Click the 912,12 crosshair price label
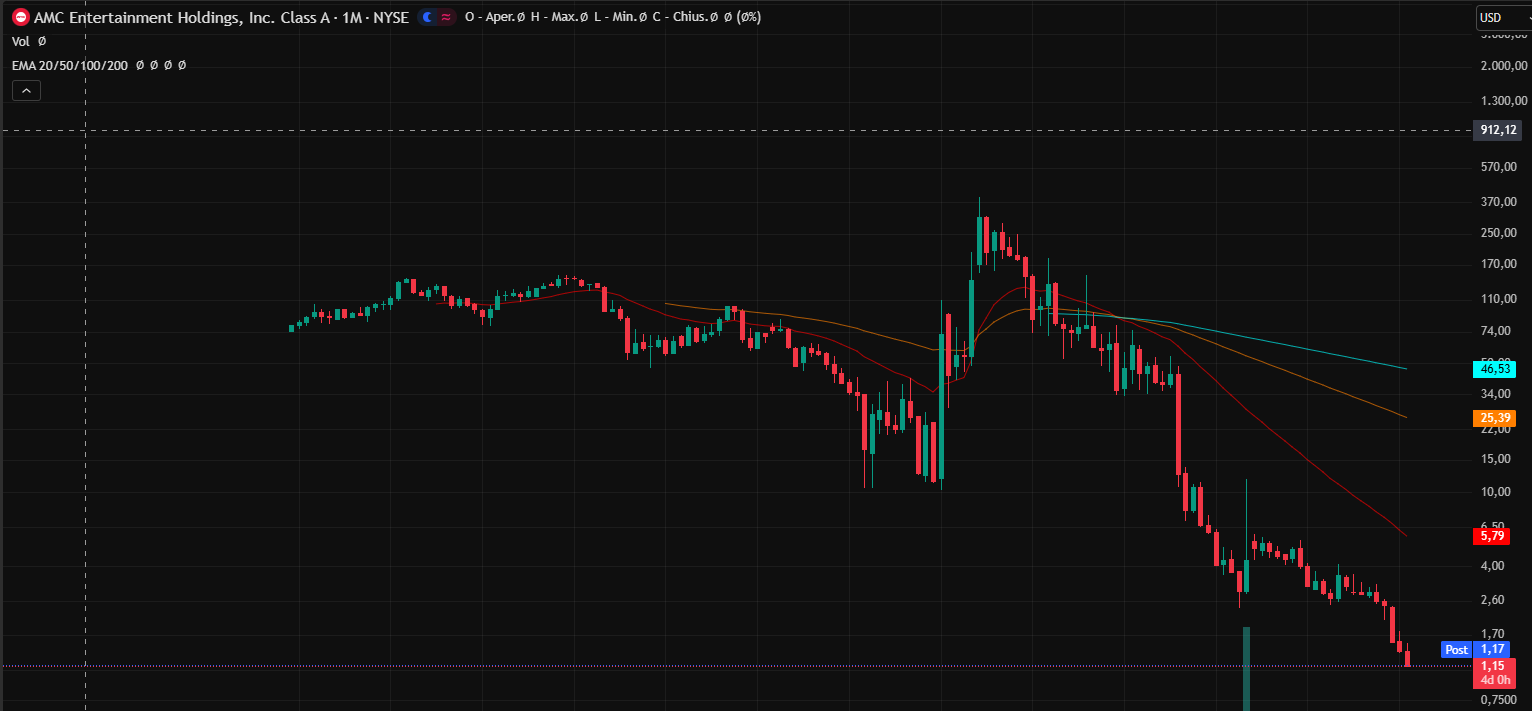The height and width of the screenshot is (711, 1532). (x=1497, y=130)
